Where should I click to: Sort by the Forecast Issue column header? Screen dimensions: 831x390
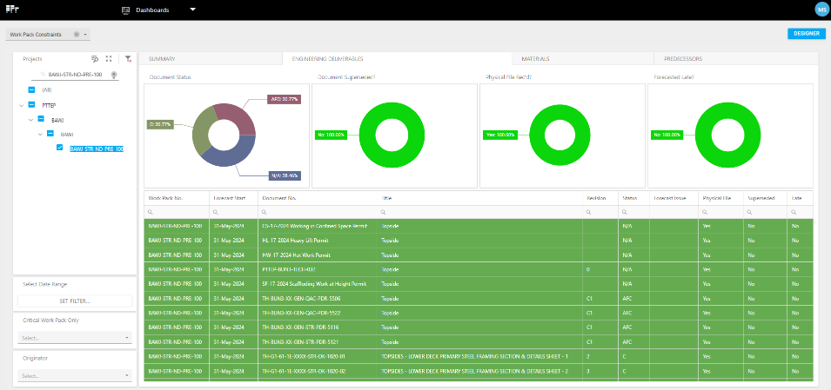point(674,198)
